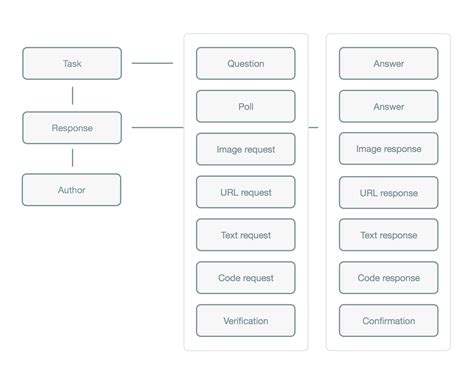Click the Confirmation box

(x=389, y=321)
